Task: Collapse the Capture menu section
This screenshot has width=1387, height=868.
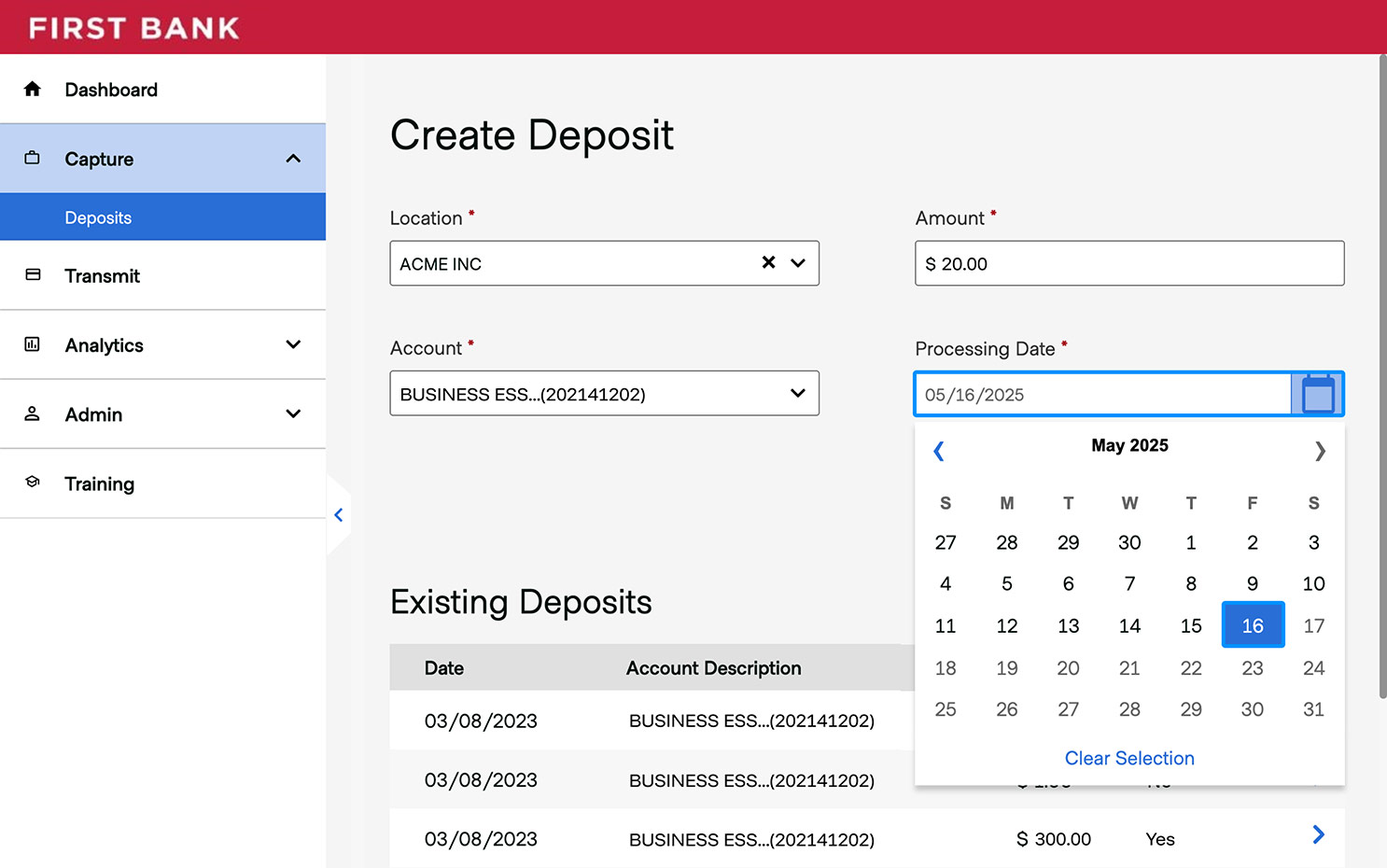Action: pyautogui.click(x=293, y=159)
